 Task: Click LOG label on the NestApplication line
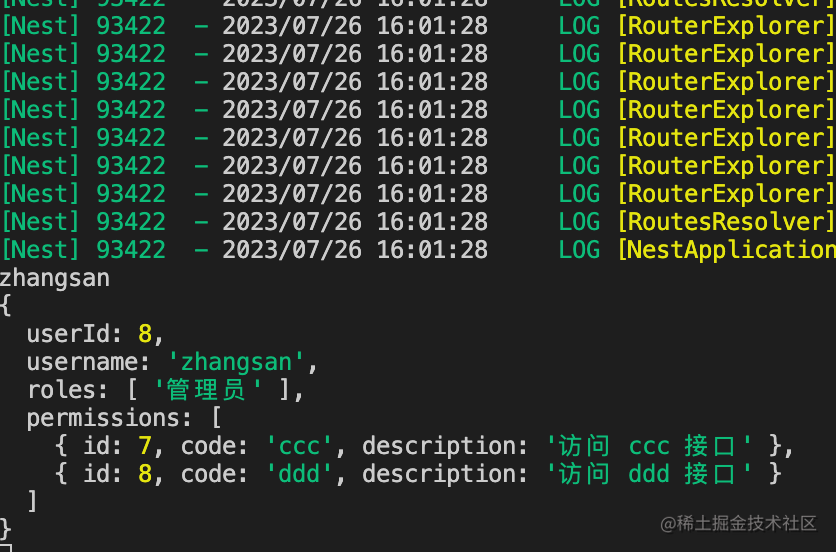pyautogui.click(x=579, y=250)
